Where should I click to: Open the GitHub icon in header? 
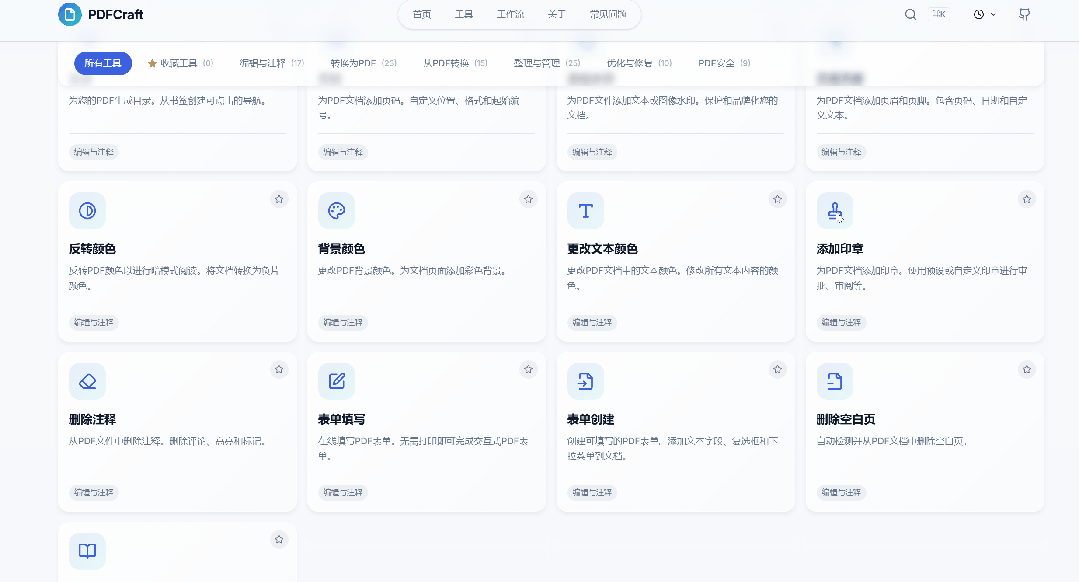pos(1025,14)
